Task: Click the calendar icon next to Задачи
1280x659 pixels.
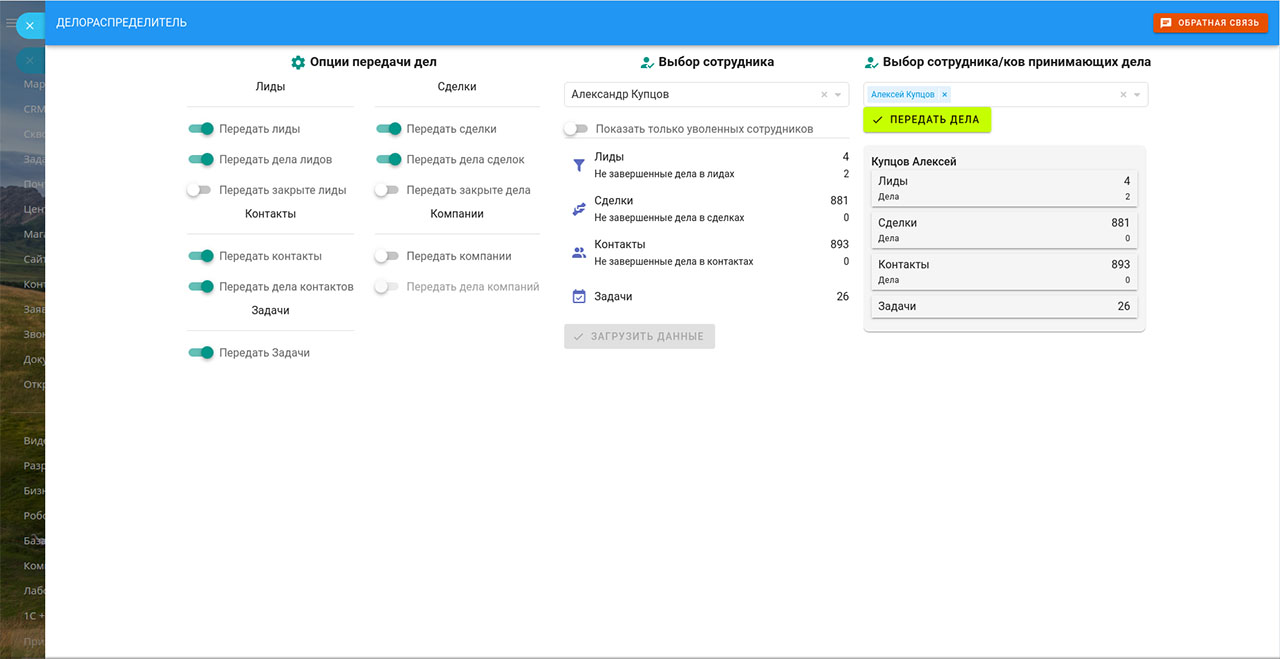Action: (x=578, y=297)
